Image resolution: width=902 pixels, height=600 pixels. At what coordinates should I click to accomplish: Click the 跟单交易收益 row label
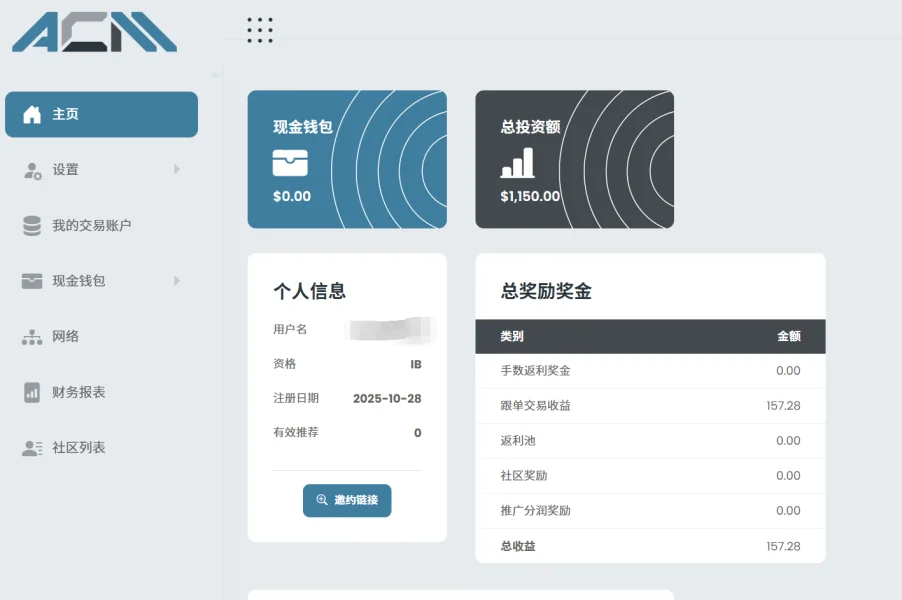tap(535, 406)
